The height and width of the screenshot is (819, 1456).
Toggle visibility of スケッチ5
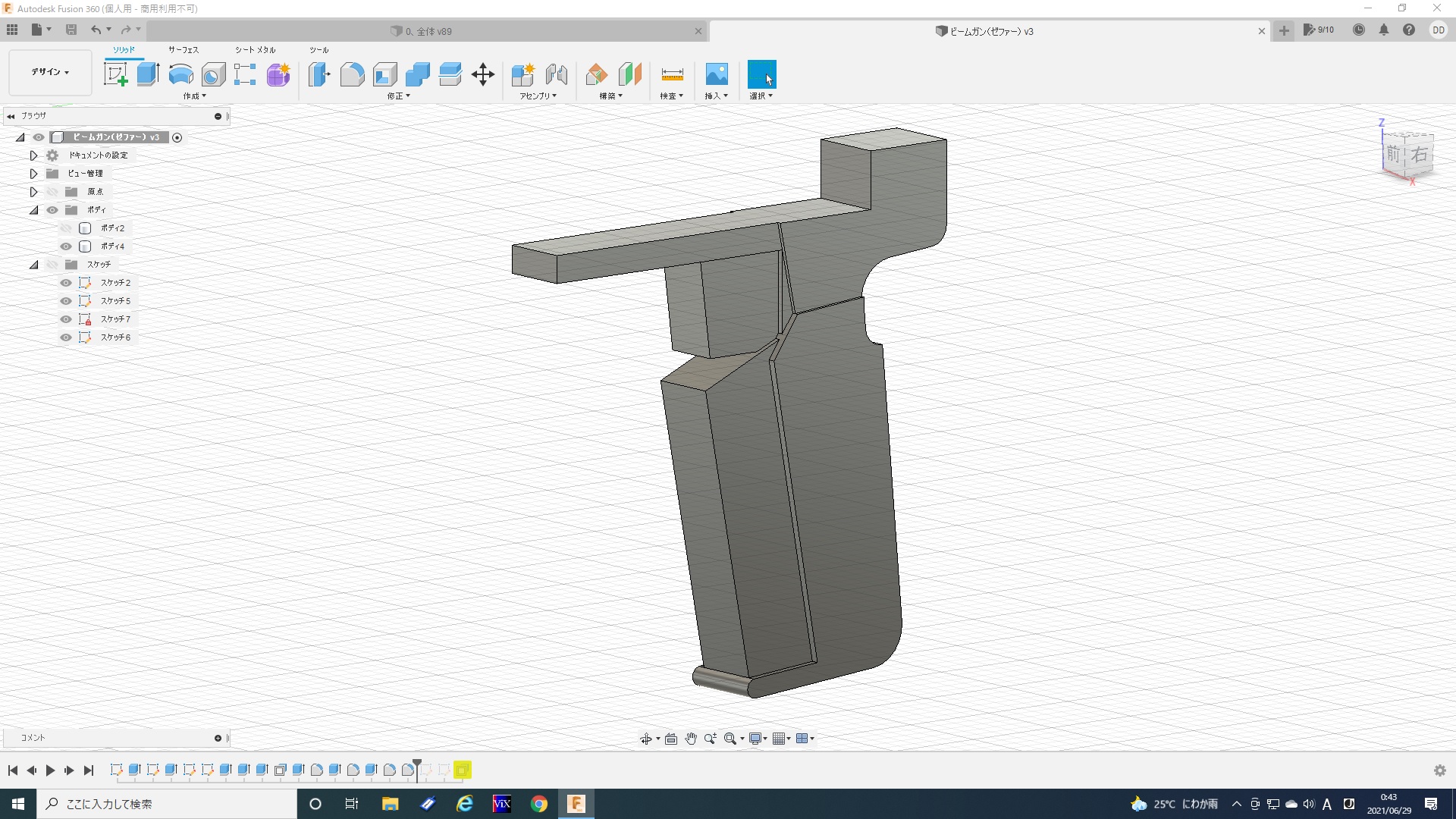(66, 301)
